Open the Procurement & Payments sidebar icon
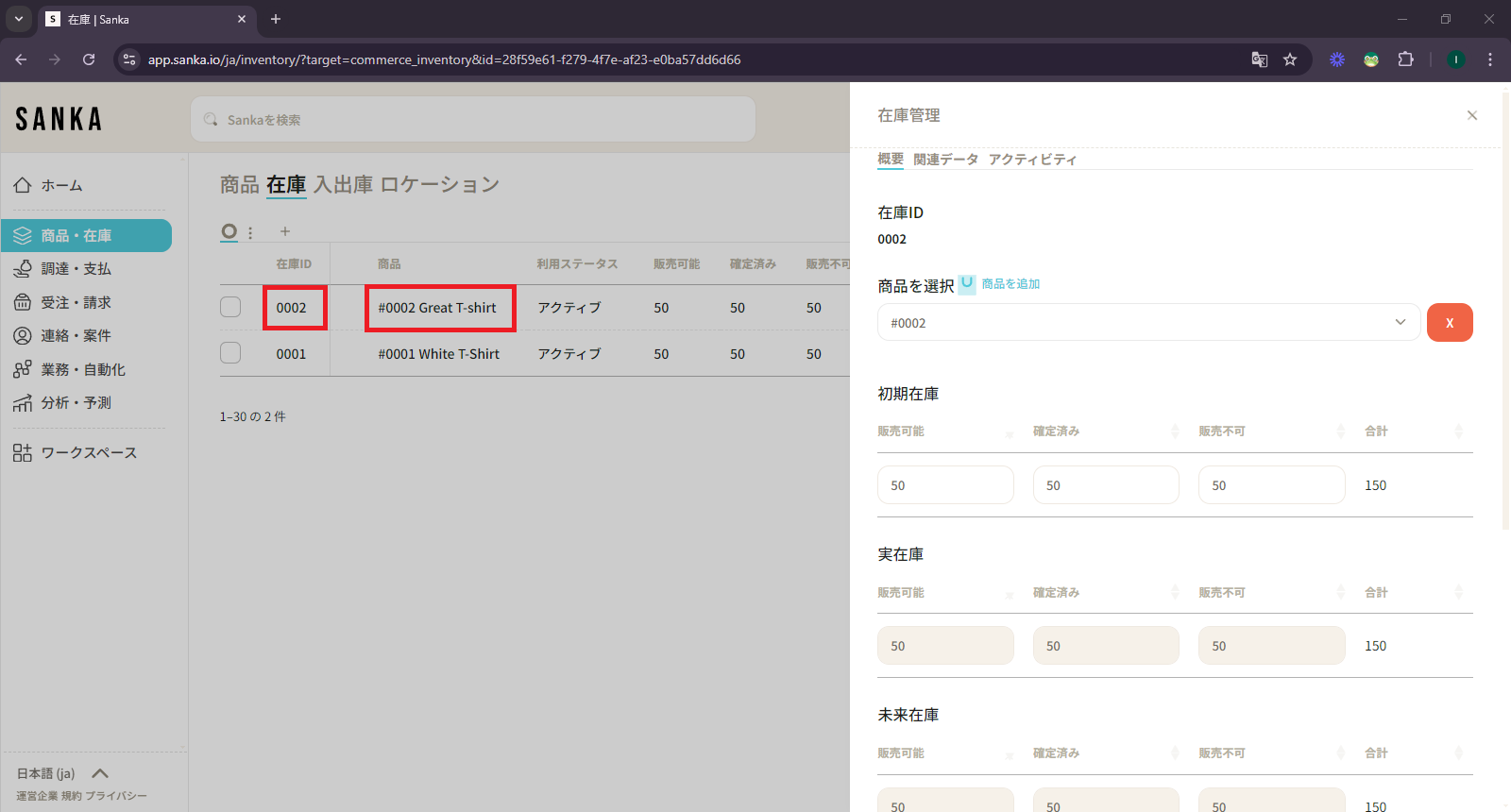 click(23, 269)
